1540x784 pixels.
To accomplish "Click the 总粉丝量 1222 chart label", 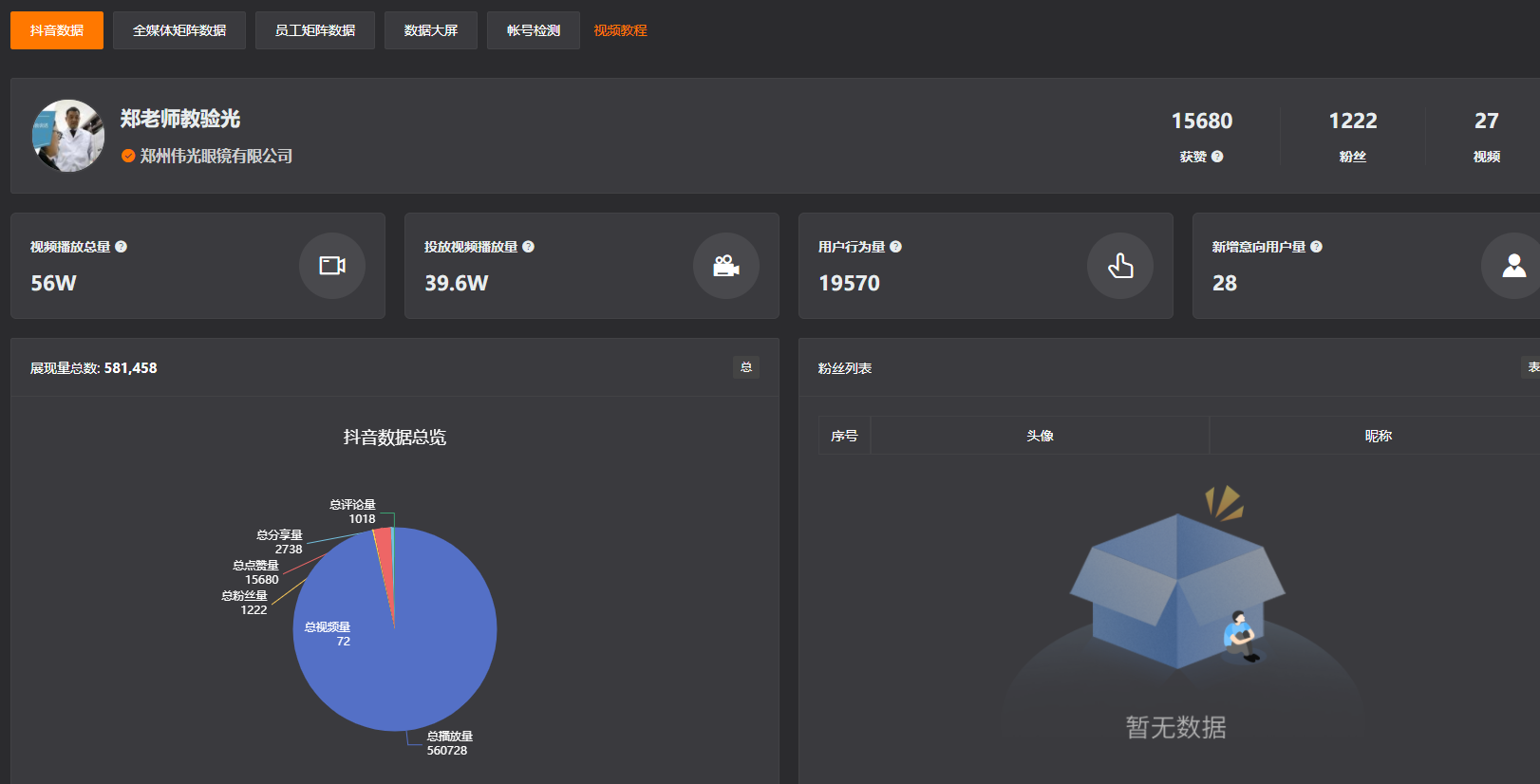I will (x=245, y=603).
